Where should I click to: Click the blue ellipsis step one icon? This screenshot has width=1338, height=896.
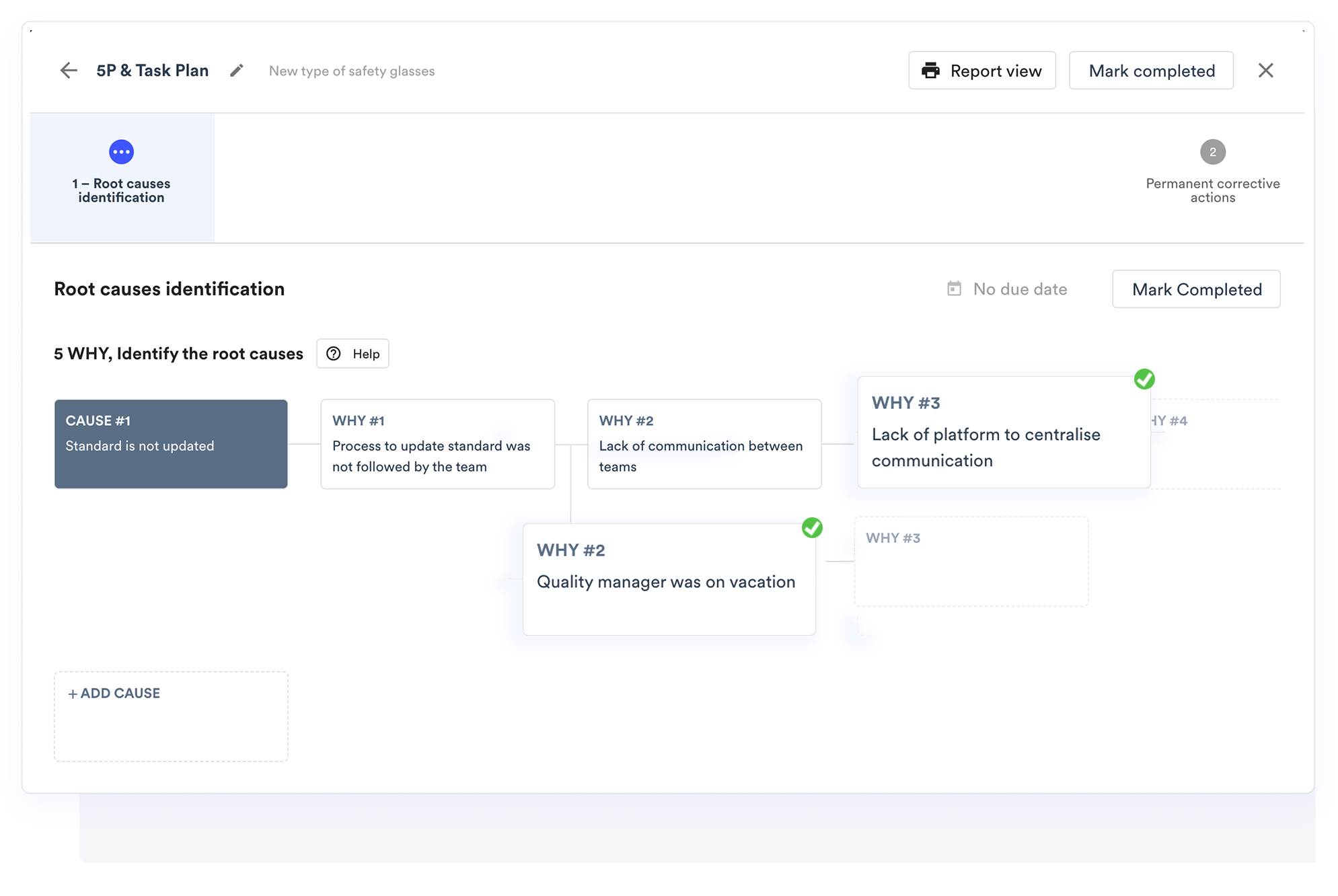[121, 152]
